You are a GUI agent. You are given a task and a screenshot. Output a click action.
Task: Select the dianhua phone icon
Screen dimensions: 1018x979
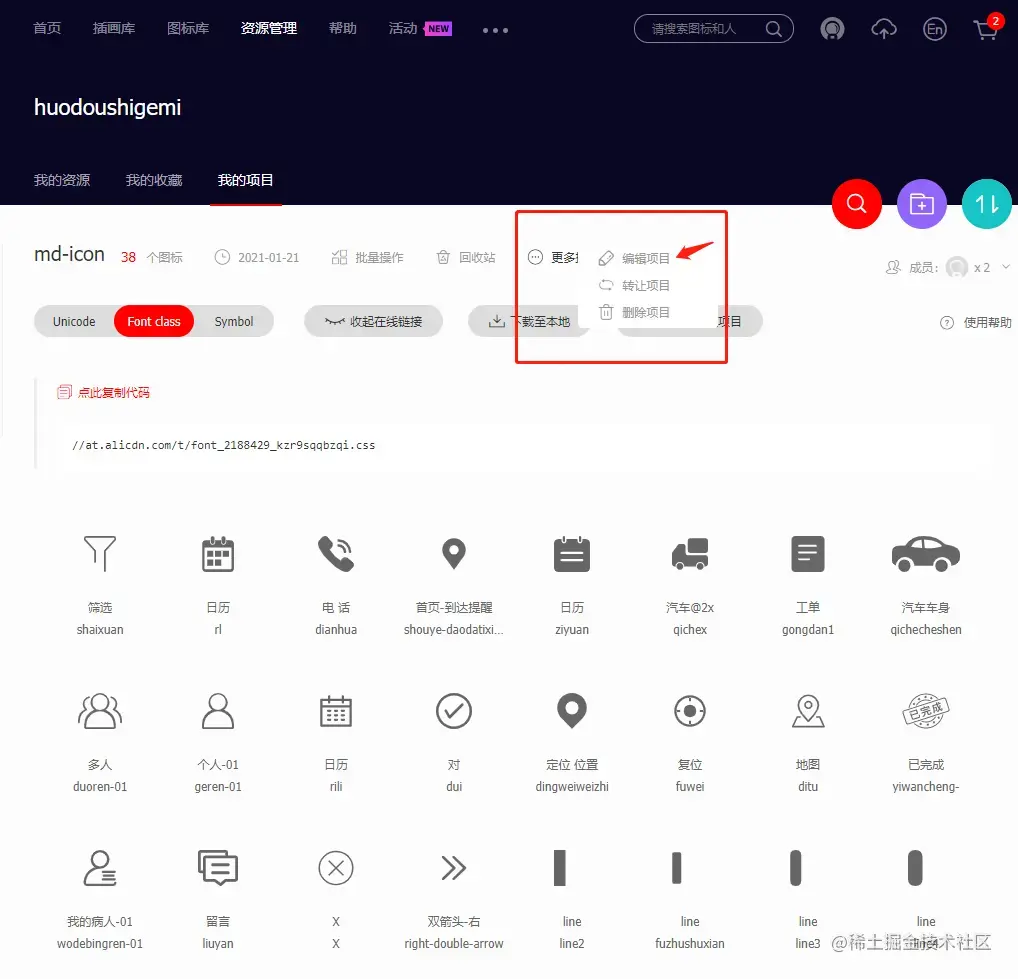coord(336,554)
